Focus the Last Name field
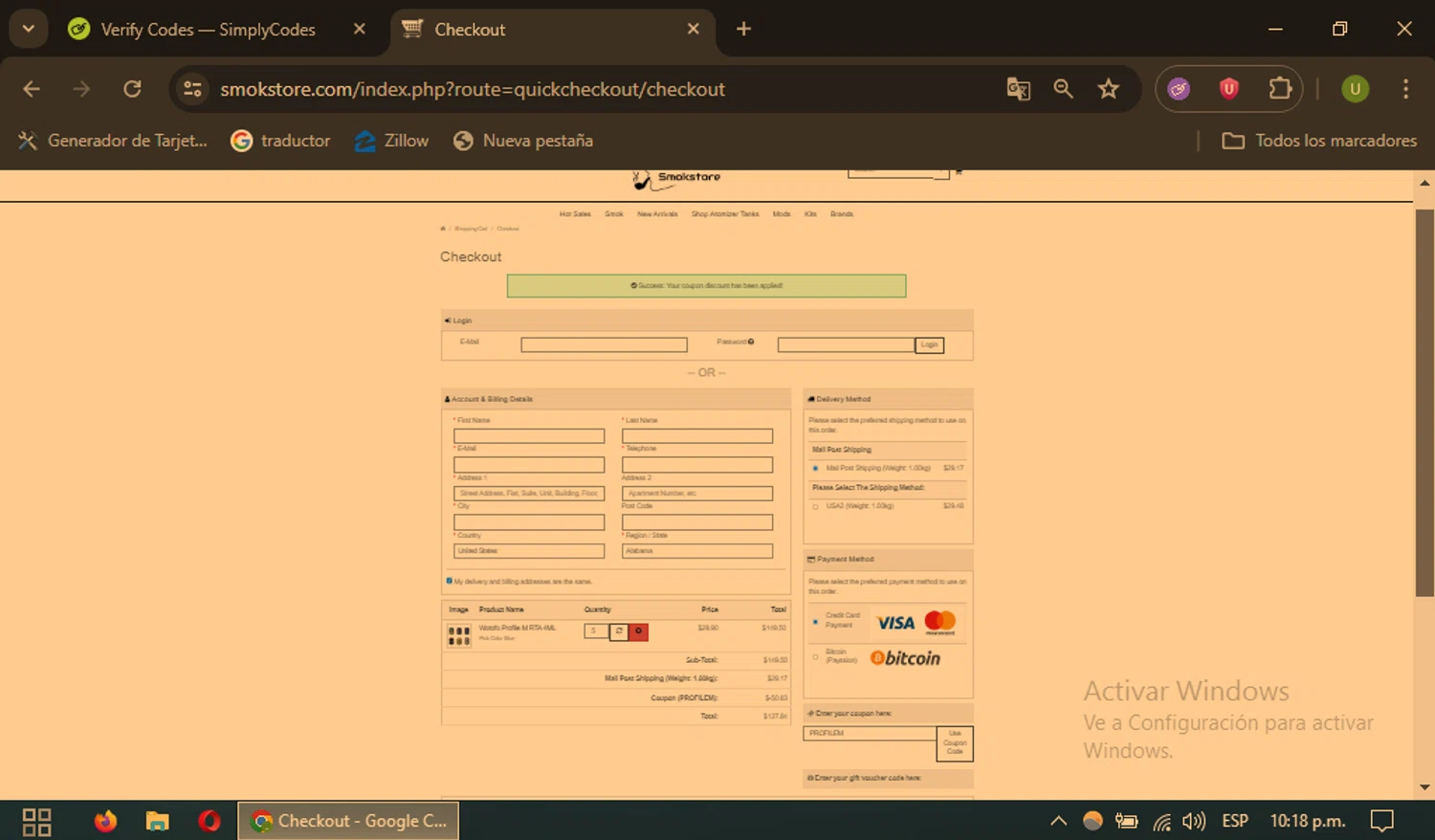The height and width of the screenshot is (840, 1435). click(697, 436)
